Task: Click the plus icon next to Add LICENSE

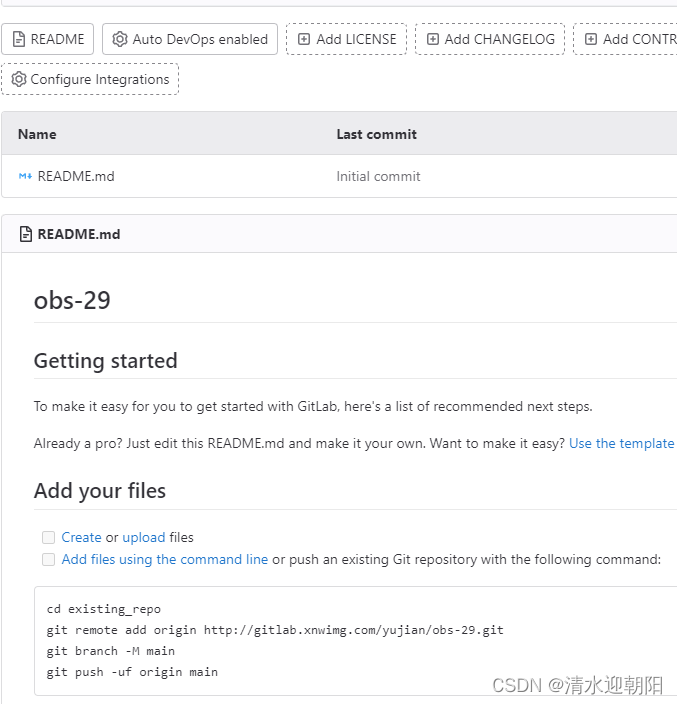Action: 304,40
